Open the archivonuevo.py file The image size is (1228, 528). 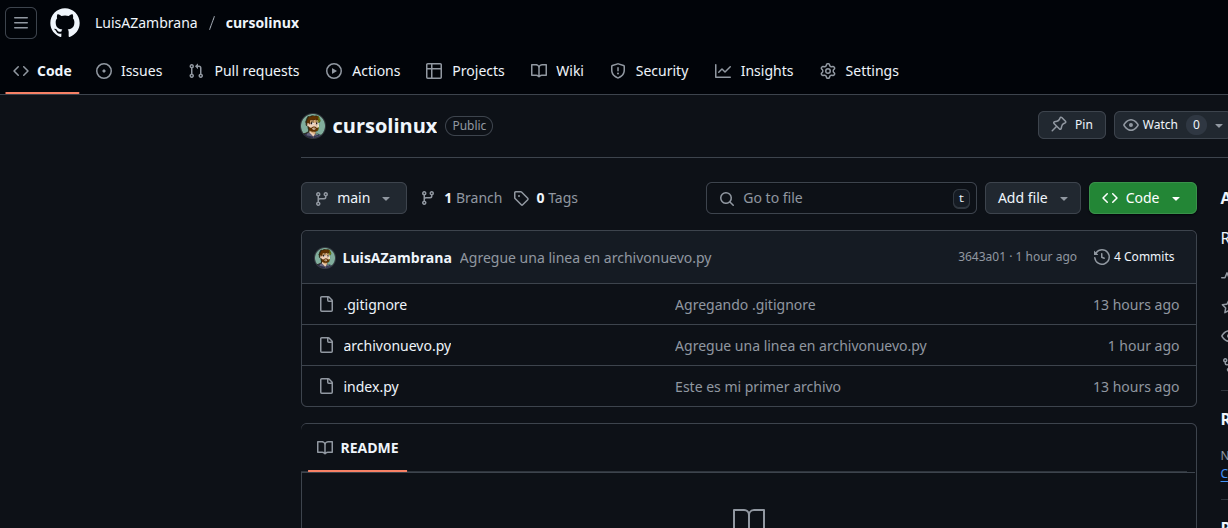coord(397,346)
